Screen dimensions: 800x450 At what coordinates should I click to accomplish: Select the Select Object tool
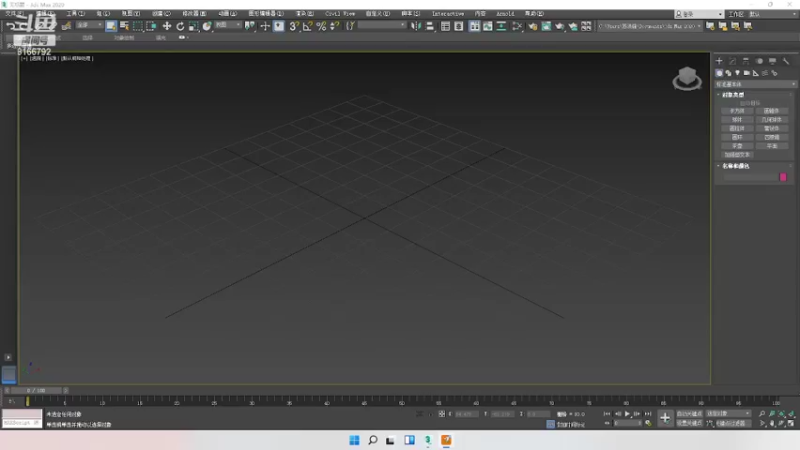pyautogui.click(x=111, y=26)
